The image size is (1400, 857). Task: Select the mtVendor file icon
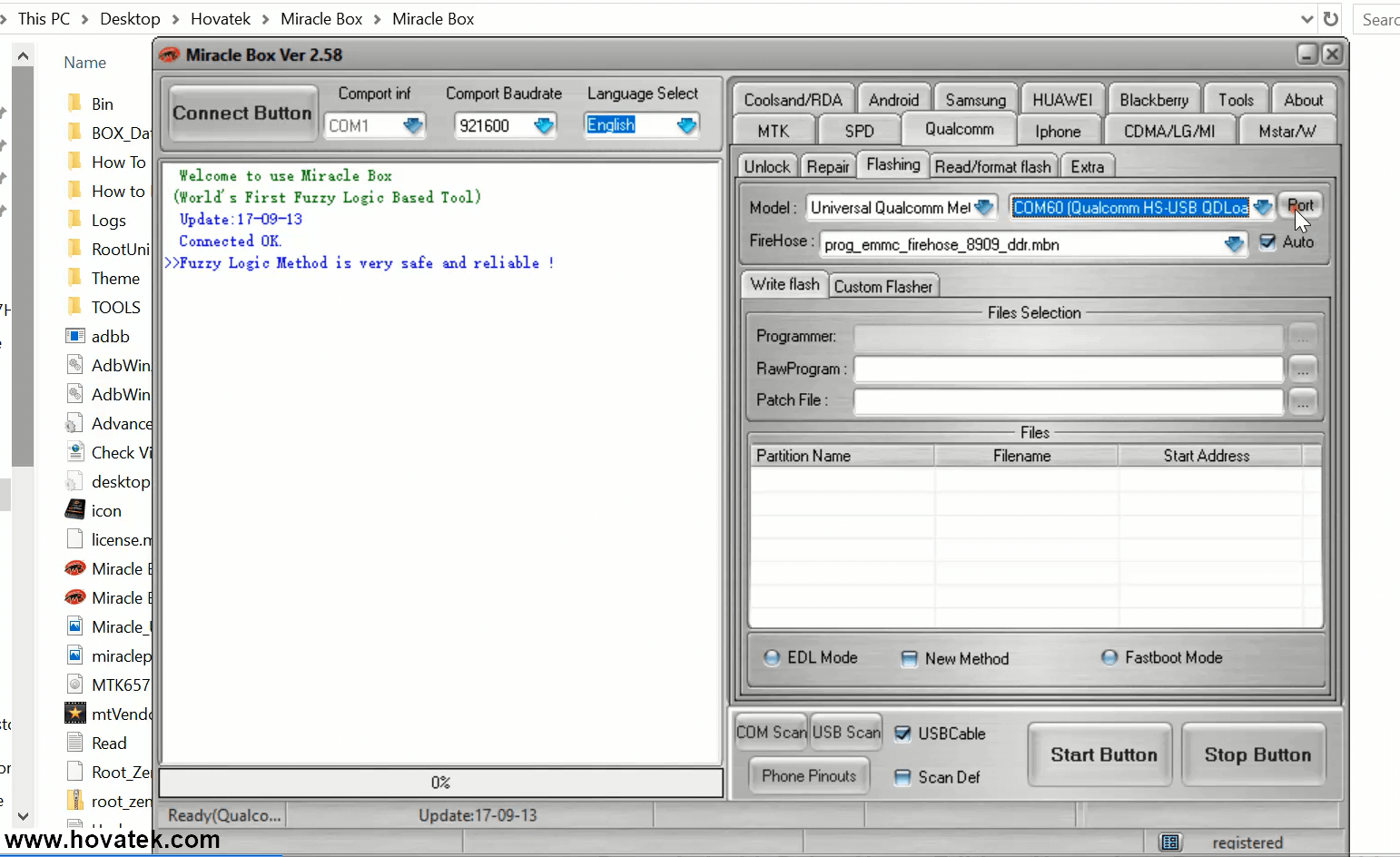click(75, 714)
